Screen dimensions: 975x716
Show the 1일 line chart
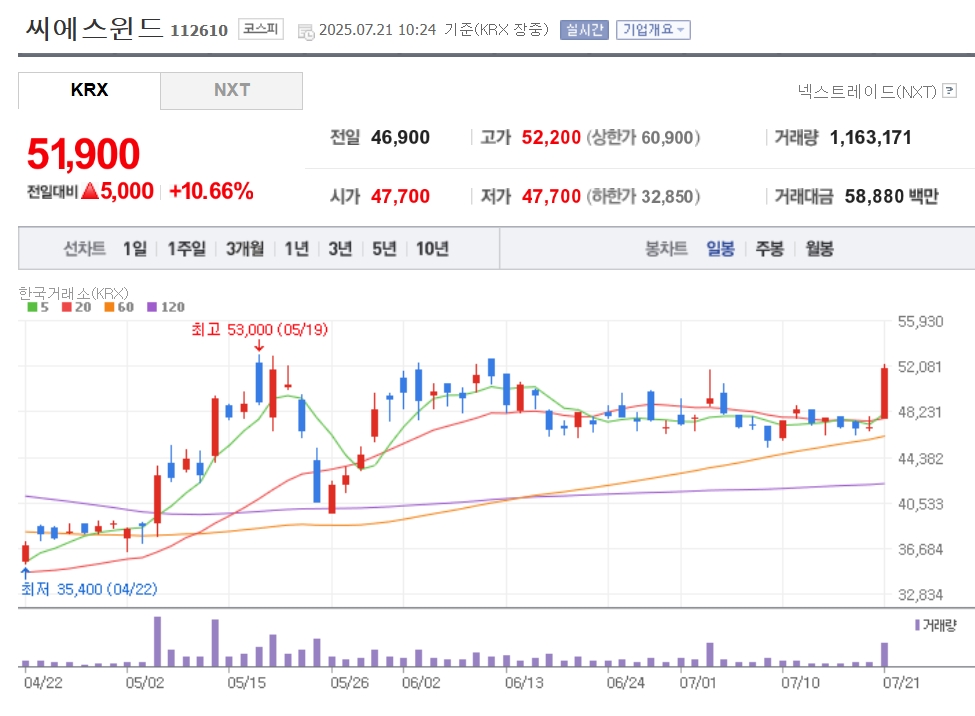coord(134,249)
